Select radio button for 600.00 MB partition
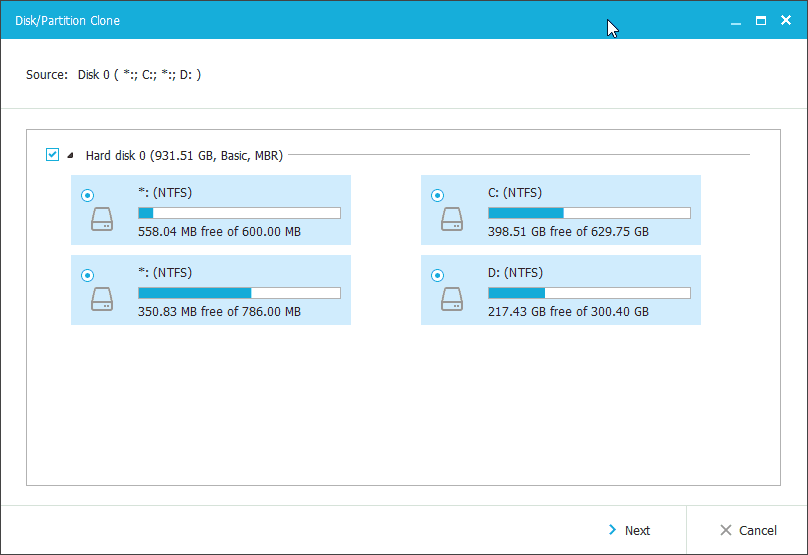The image size is (808, 555). point(87,196)
